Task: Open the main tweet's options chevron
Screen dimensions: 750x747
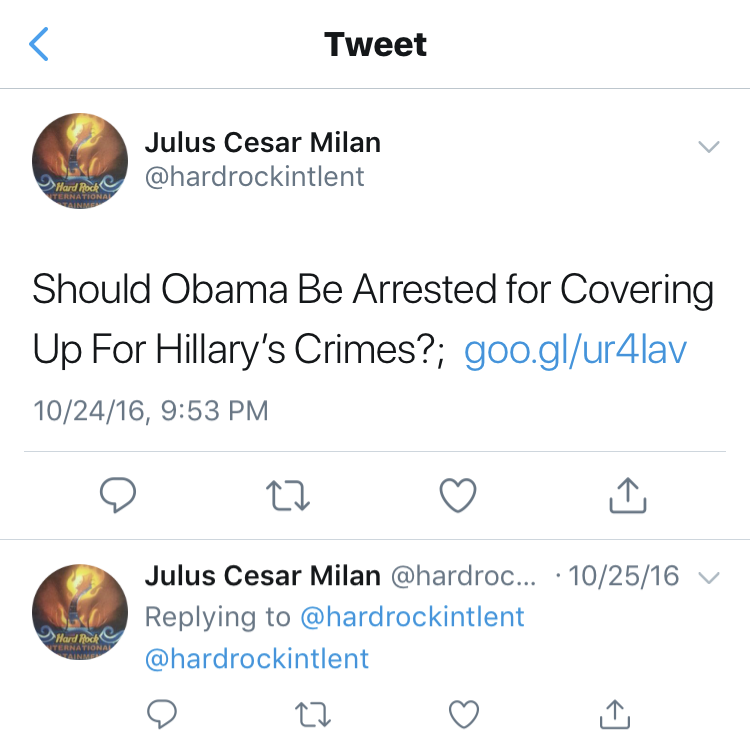Action: click(709, 146)
